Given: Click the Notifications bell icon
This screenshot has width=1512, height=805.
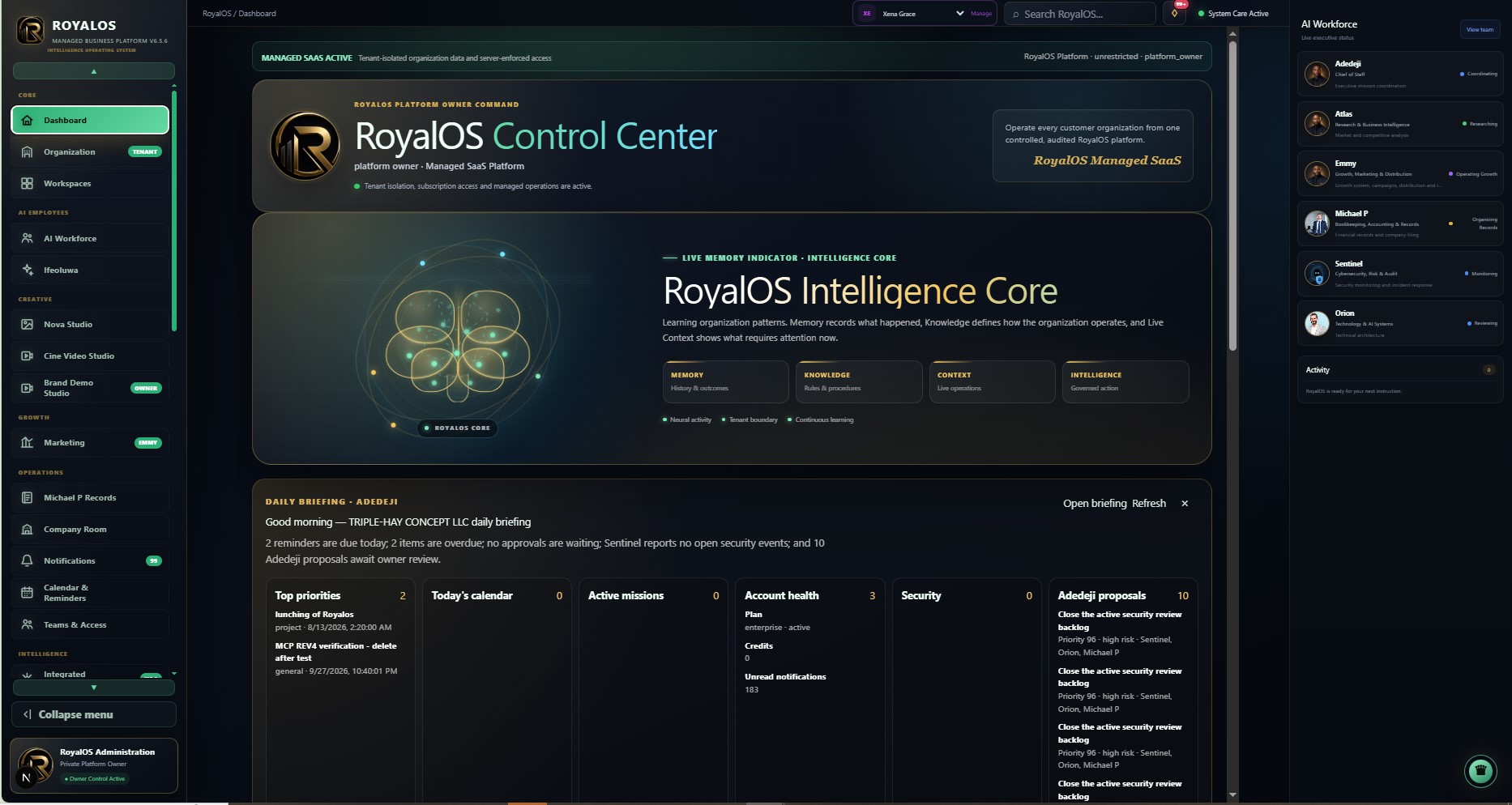Looking at the screenshot, I should coord(27,560).
